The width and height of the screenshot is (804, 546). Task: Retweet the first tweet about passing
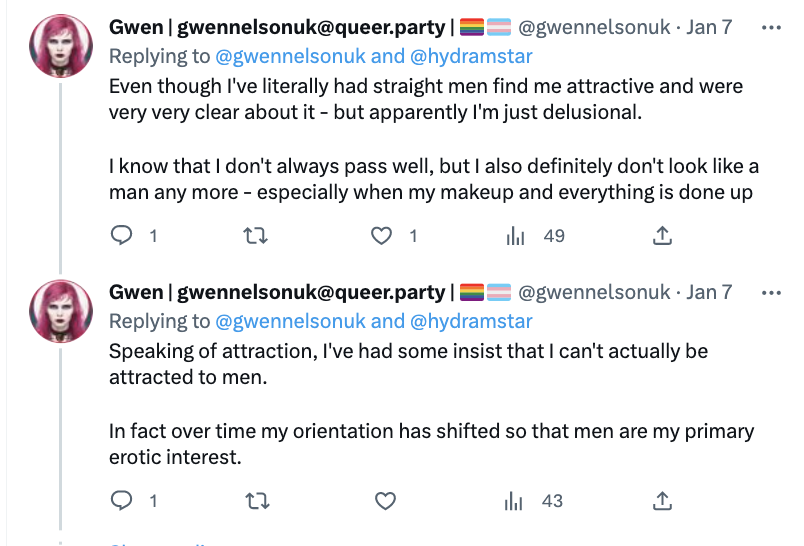(254, 236)
